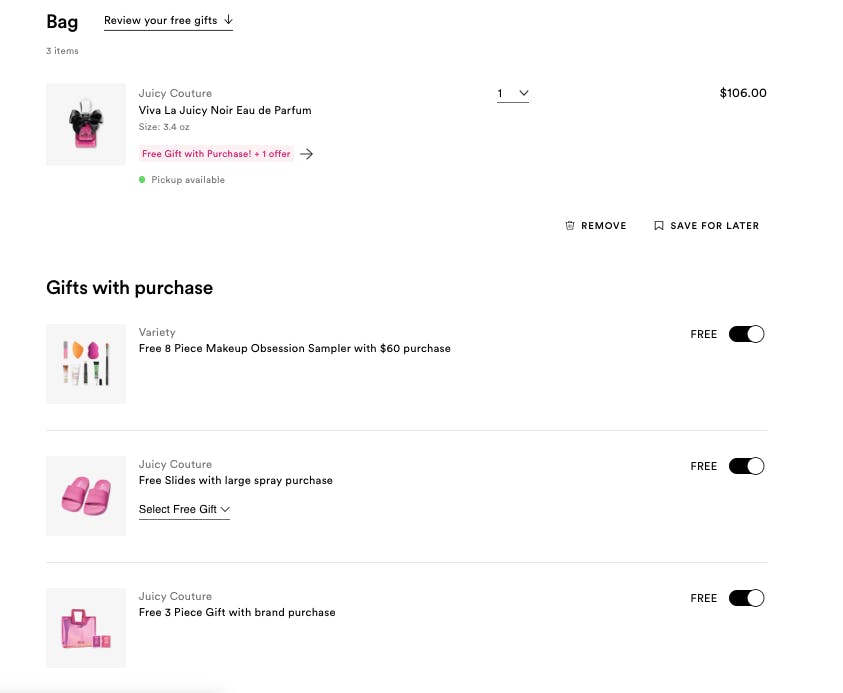The width and height of the screenshot is (843, 693).
Task: Click the 3 Piece Gift bag thumbnail
Action: tap(86, 628)
